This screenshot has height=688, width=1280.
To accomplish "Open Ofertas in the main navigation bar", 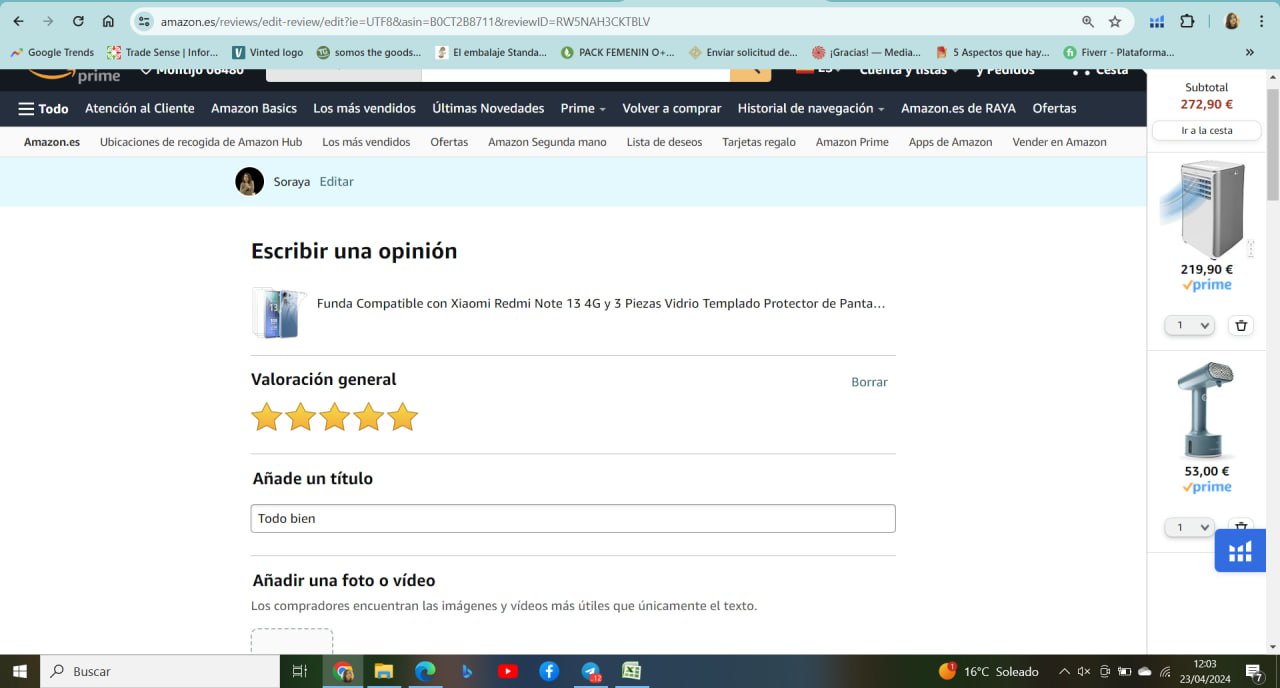I will pyautogui.click(x=1054, y=108).
